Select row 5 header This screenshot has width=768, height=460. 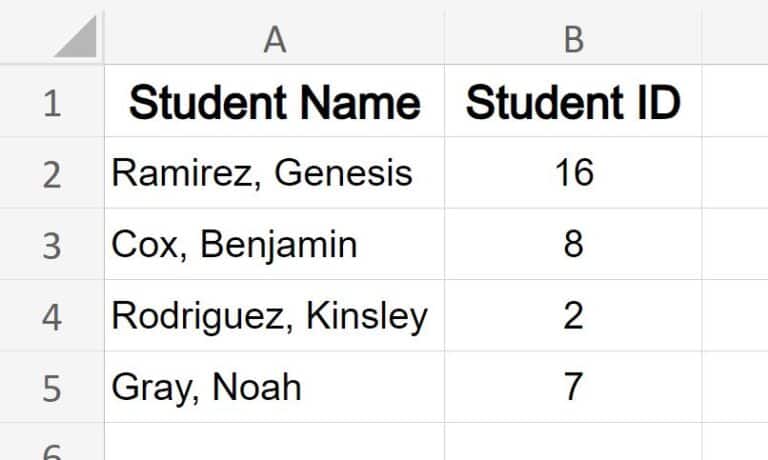(52, 387)
